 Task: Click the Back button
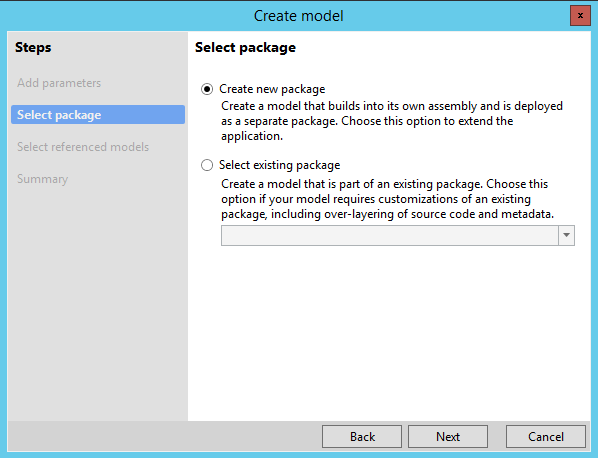pos(362,437)
